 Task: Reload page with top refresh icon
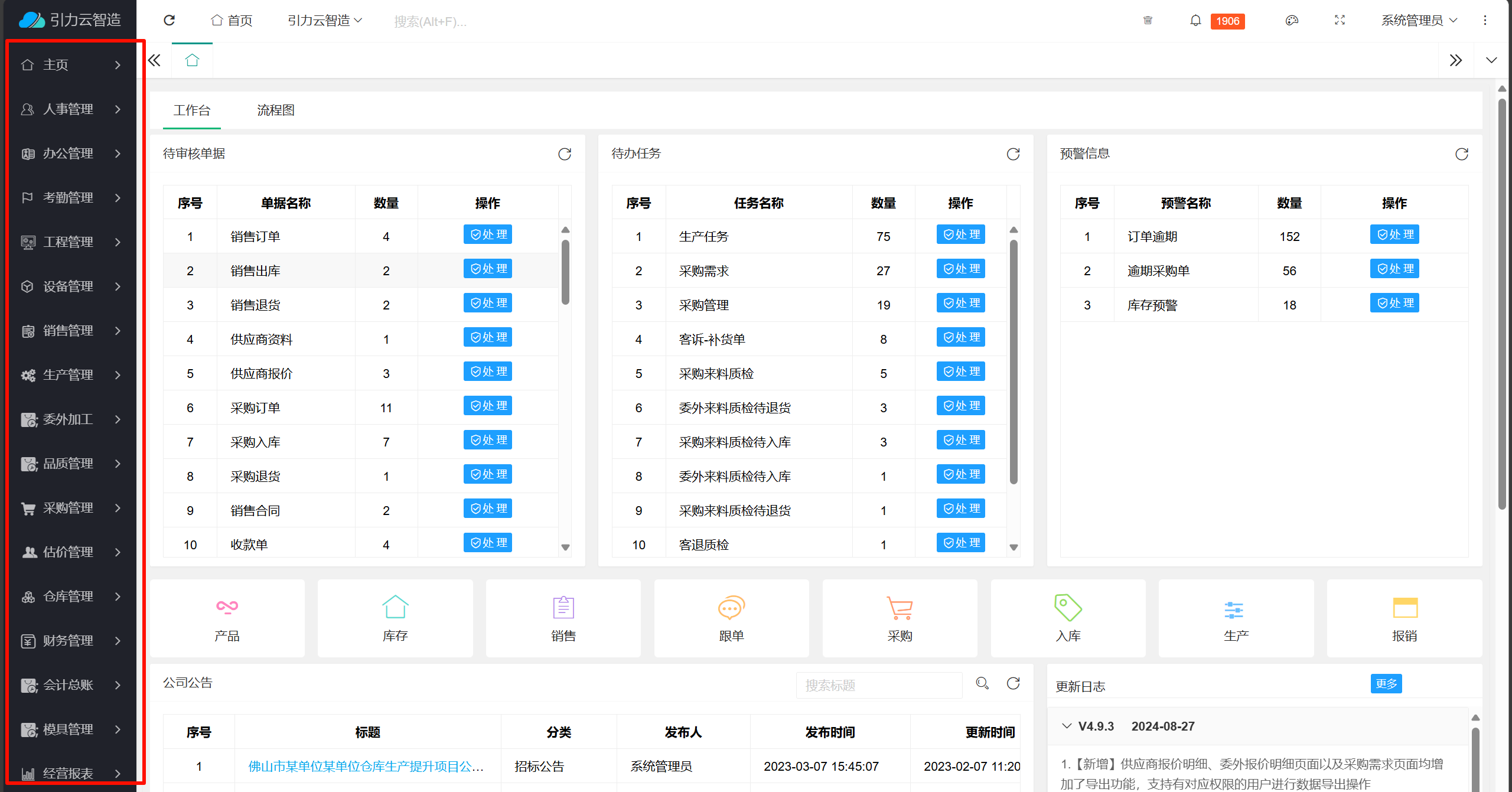pos(170,21)
